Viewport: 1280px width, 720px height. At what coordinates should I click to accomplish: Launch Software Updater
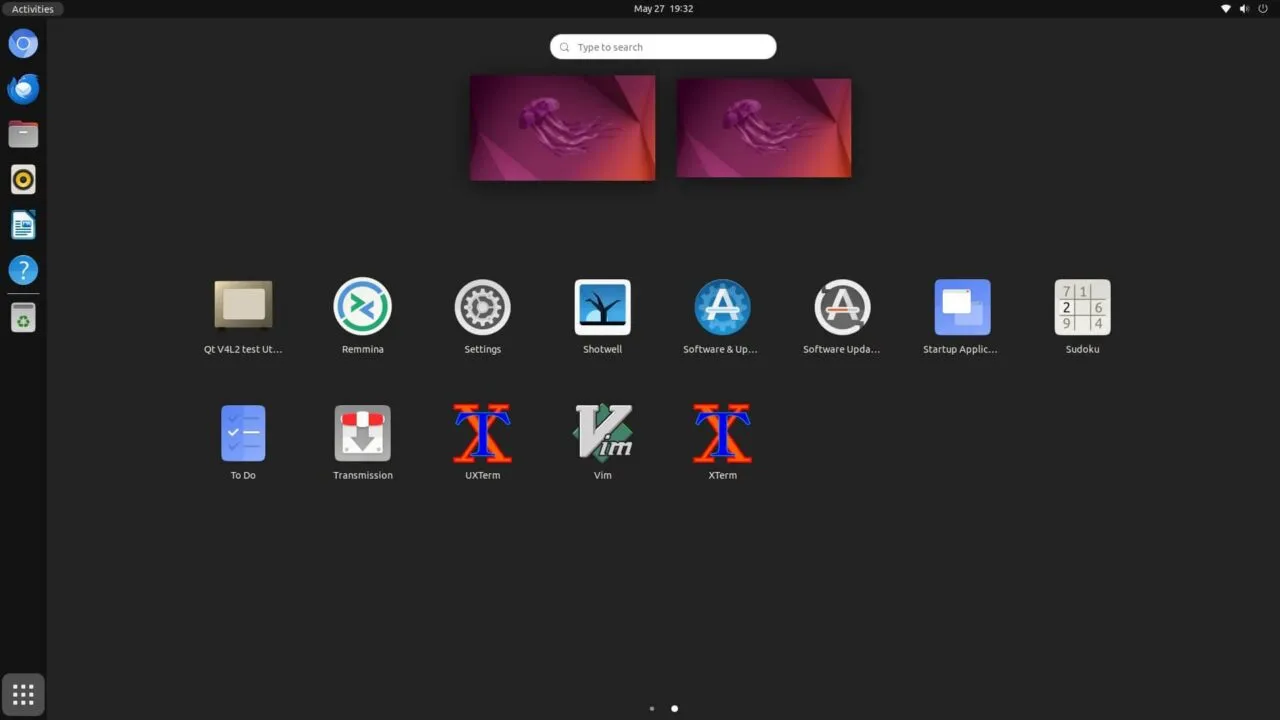coord(842,307)
